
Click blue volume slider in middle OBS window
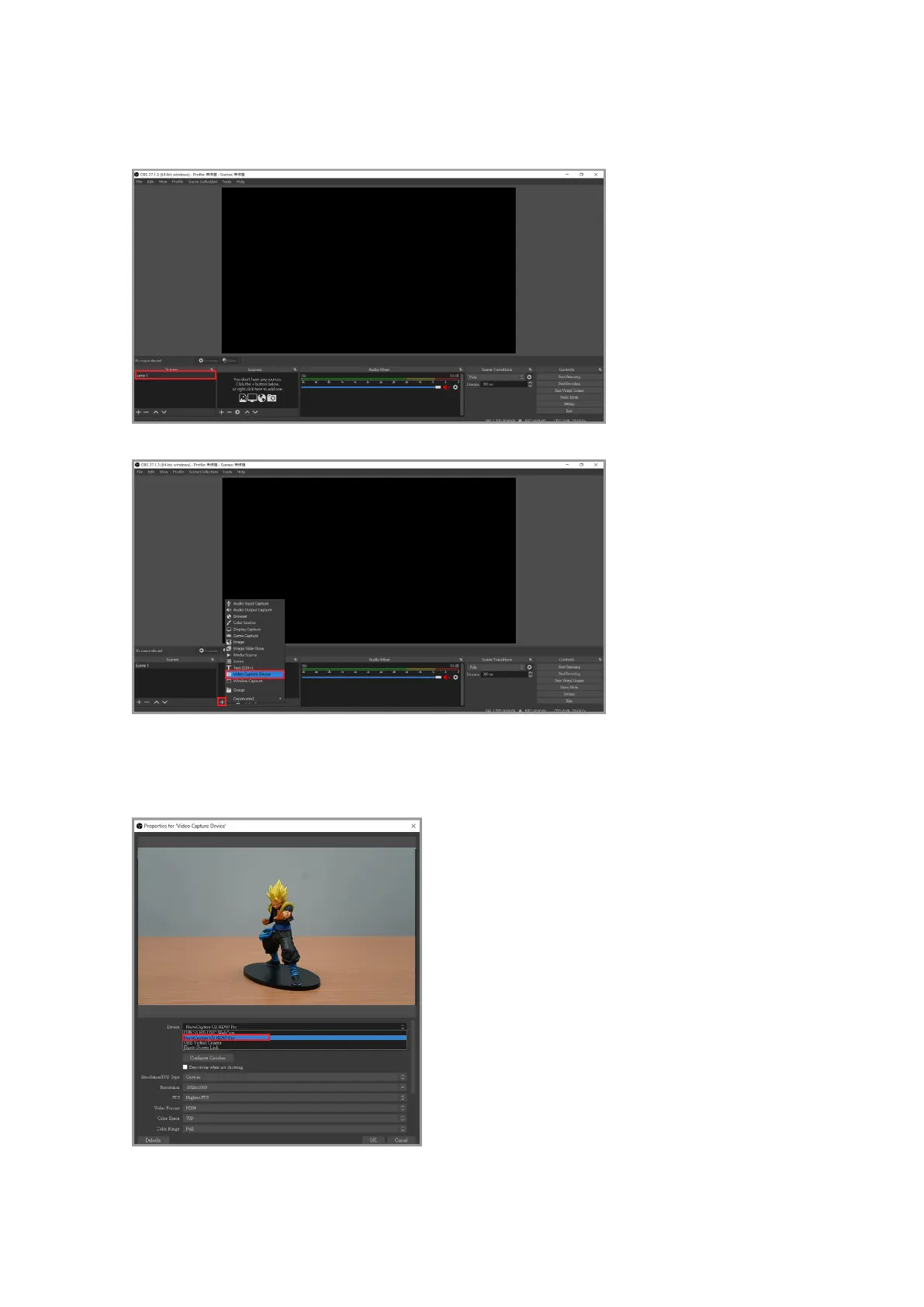[371, 678]
